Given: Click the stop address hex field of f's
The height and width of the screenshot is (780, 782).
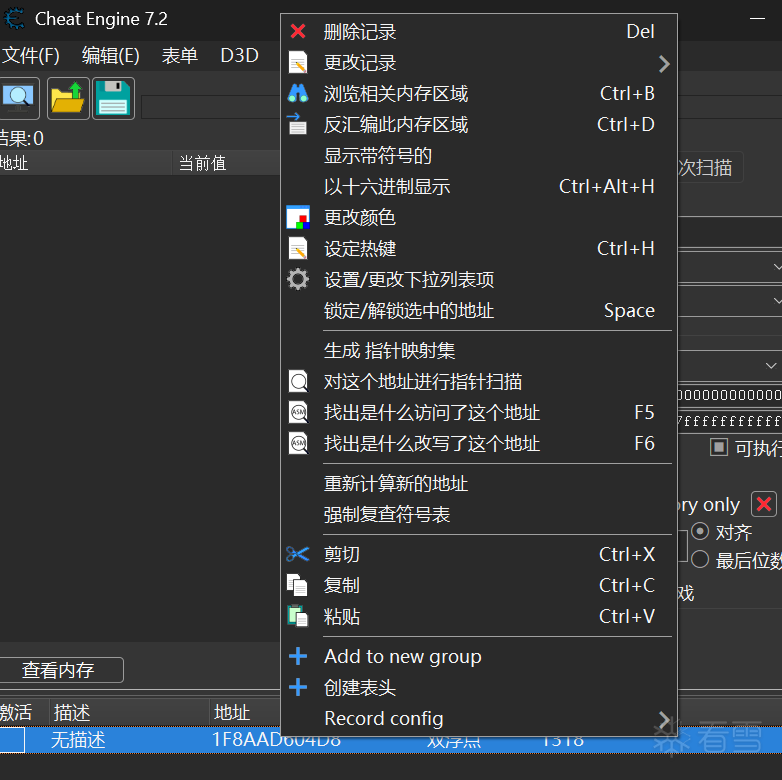Looking at the screenshot, I should [x=729, y=421].
